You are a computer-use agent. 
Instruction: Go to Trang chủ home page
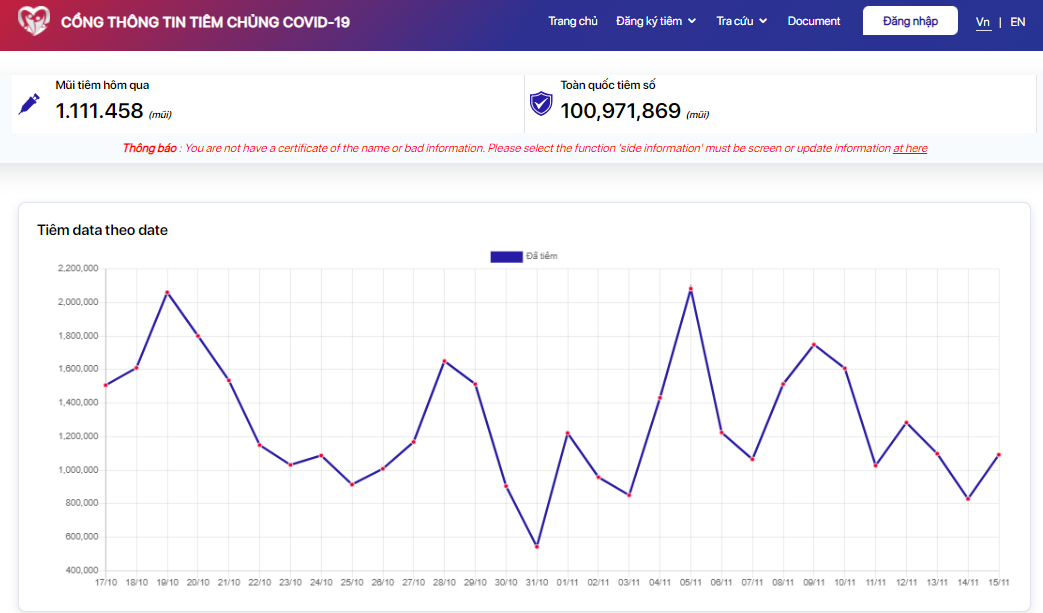pos(573,21)
